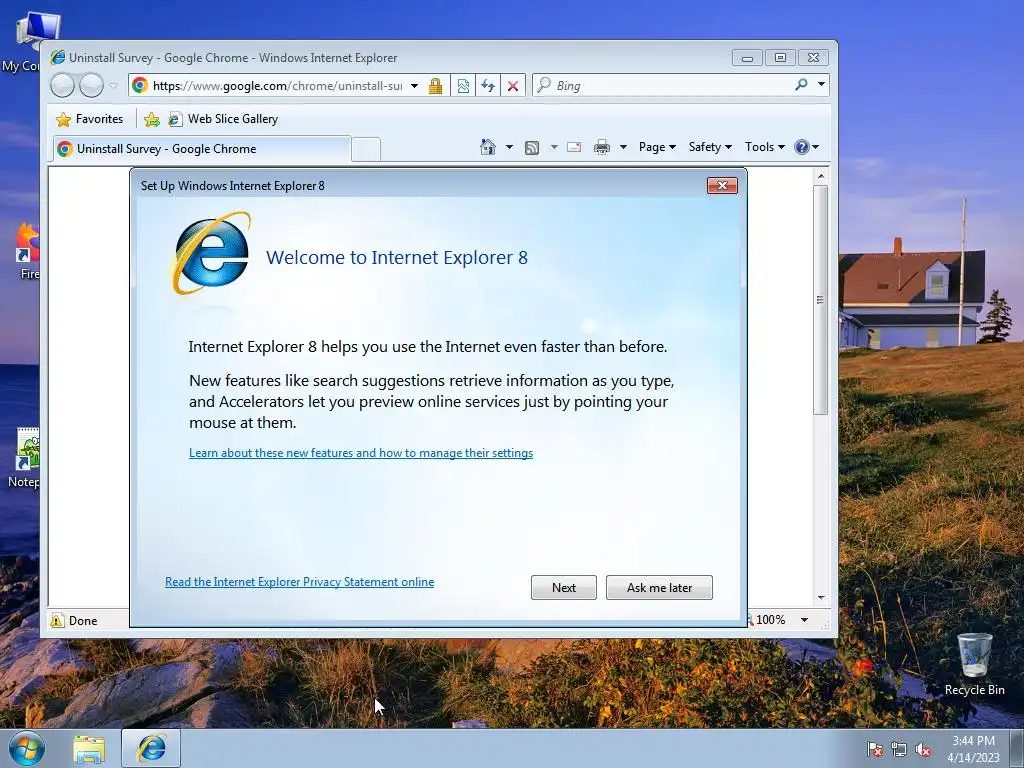The height and width of the screenshot is (768, 1024).
Task: Toggle Compatibility View icon
Action: click(x=463, y=86)
